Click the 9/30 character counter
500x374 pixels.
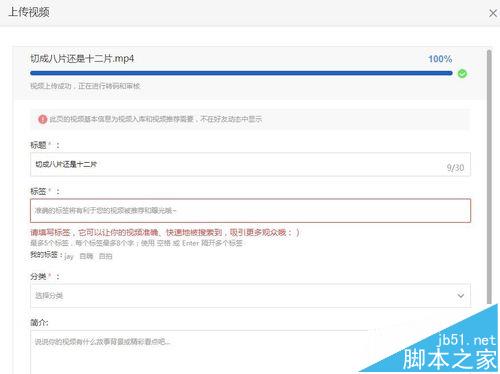(x=455, y=167)
